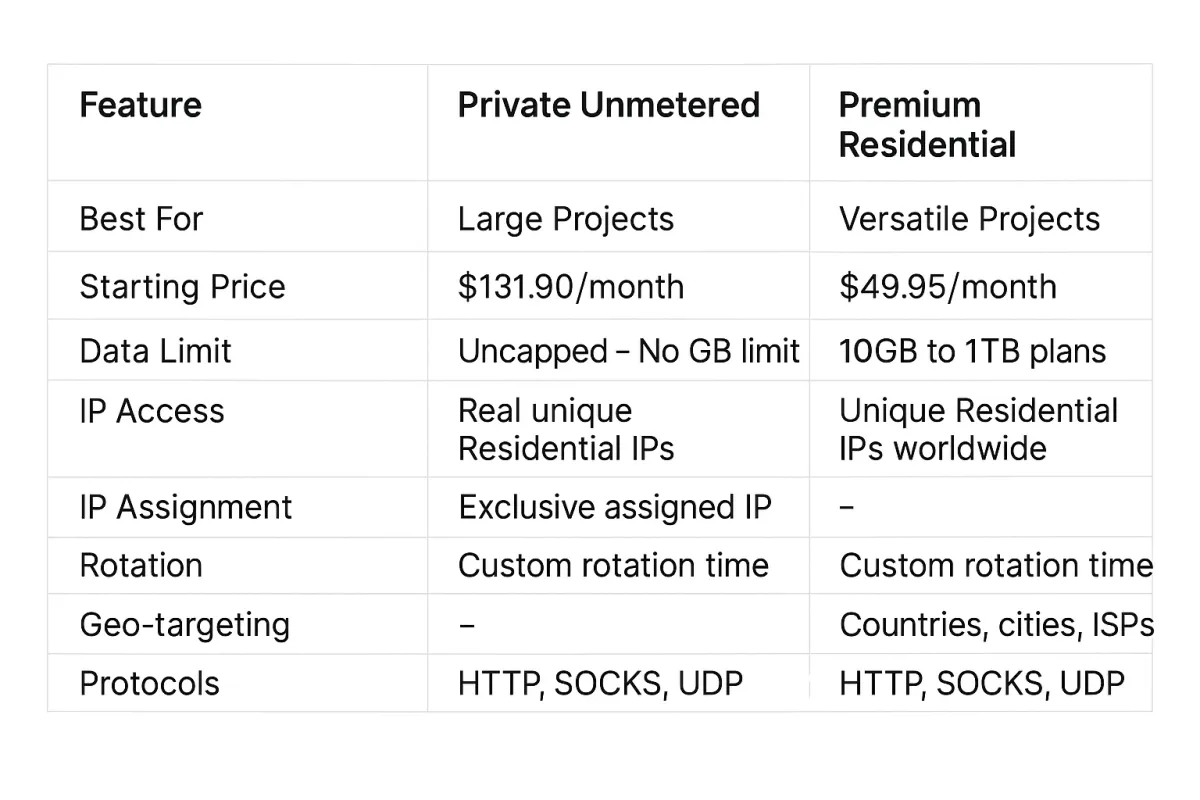Click the Large Projects cell
This screenshot has width=1200, height=800.
(566, 219)
